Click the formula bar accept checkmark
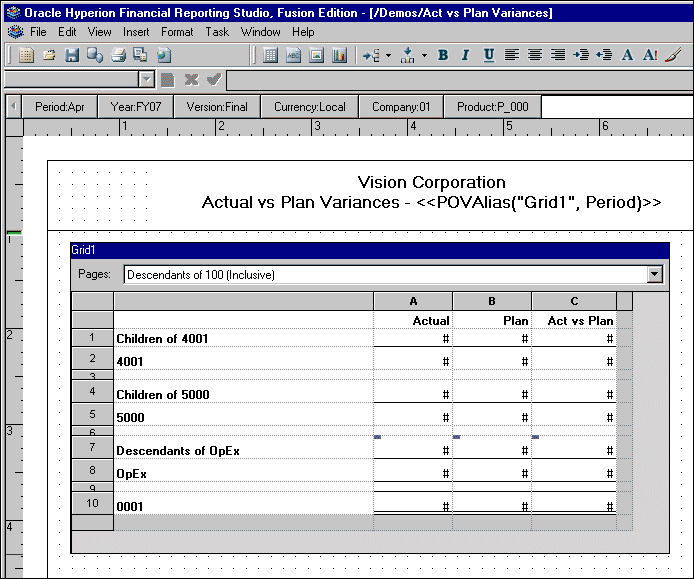 click(x=214, y=80)
